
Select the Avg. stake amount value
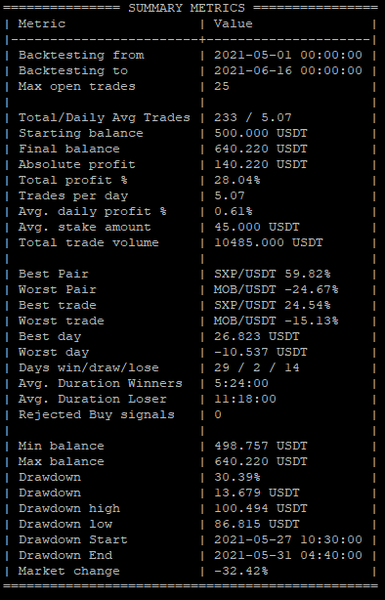257,227
